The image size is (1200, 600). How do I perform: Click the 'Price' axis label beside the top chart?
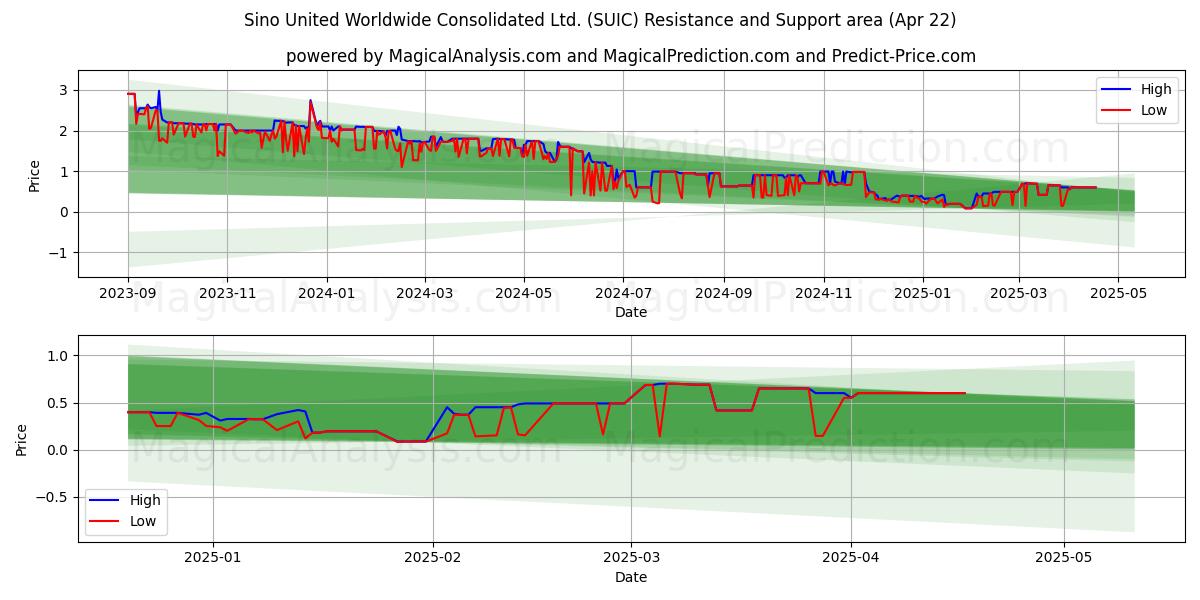click(x=35, y=174)
